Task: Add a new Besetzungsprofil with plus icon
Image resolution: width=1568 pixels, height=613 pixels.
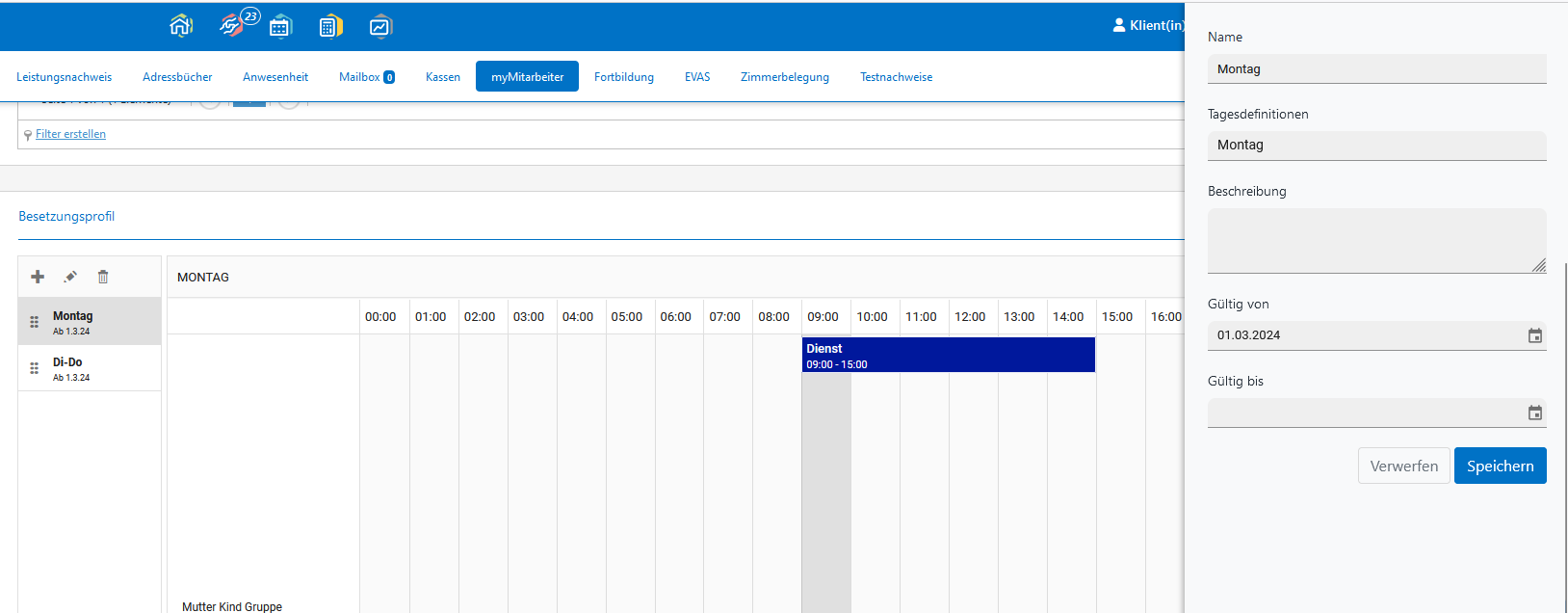Action: pyautogui.click(x=38, y=277)
